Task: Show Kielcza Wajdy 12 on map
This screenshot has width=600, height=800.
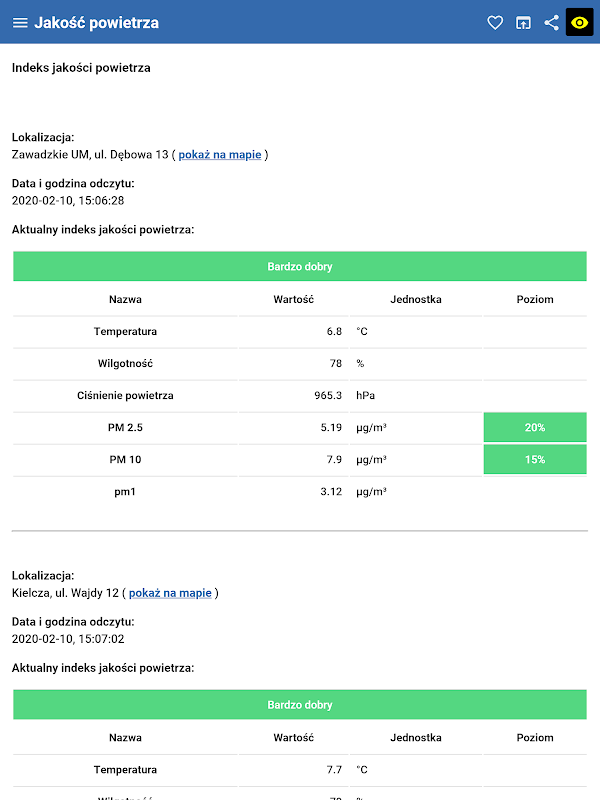Action: 170,593
